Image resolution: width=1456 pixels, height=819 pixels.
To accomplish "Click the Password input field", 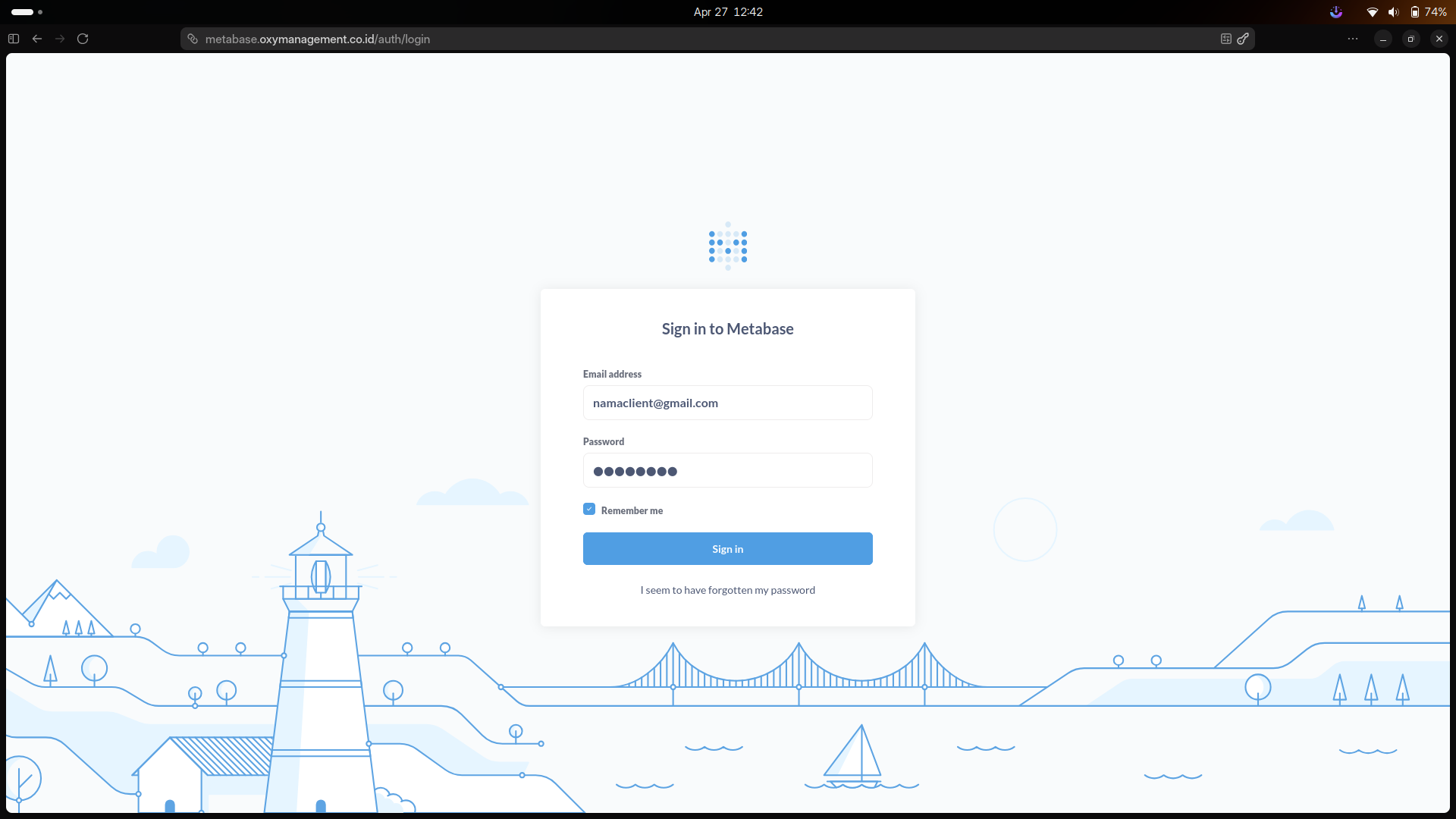I will click(728, 471).
